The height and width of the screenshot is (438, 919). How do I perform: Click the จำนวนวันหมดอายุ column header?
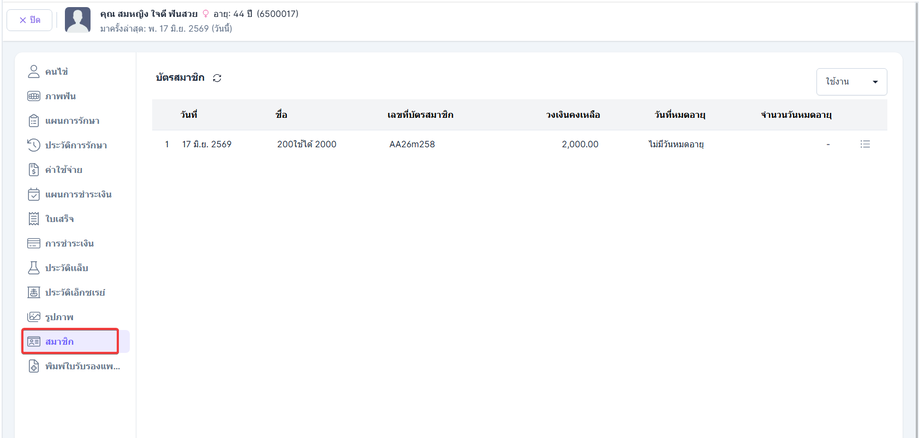click(795, 115)
